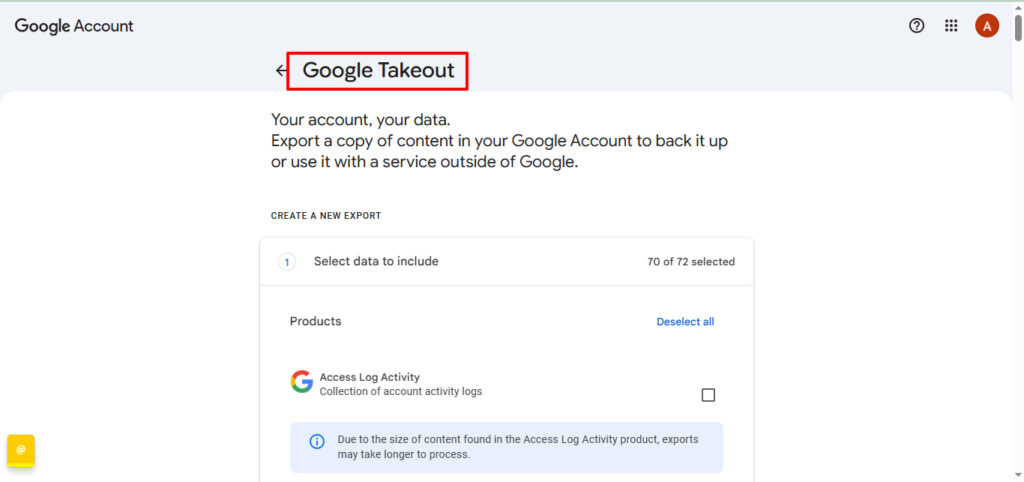Open the Google apps grid launcher
This screenshot has height=482, width=1024.
pyautogui.click(x=951, y=26)
